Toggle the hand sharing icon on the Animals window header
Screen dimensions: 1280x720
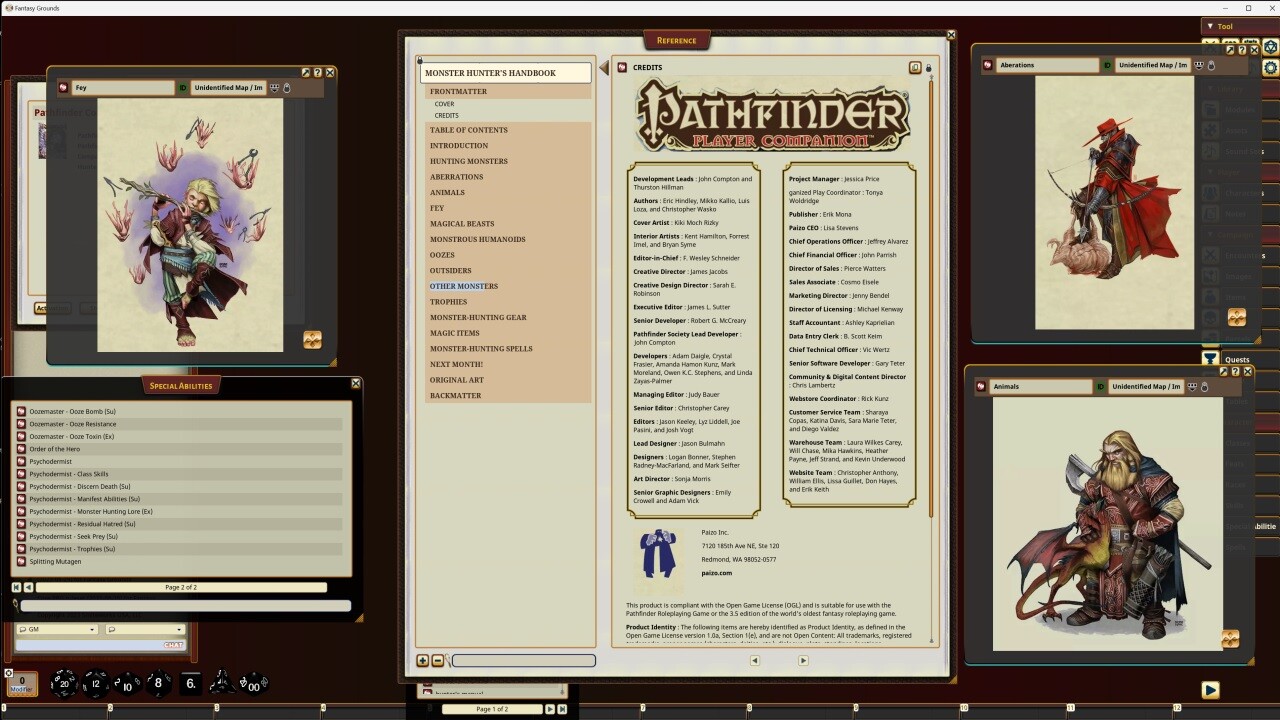[1206, 387]
